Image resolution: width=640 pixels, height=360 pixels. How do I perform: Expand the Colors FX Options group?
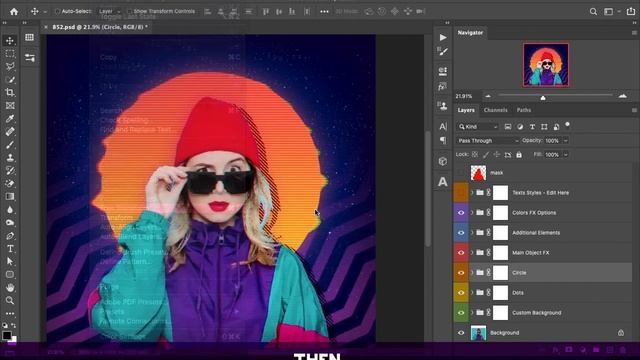pyautogui.click(x=472, y=213)
